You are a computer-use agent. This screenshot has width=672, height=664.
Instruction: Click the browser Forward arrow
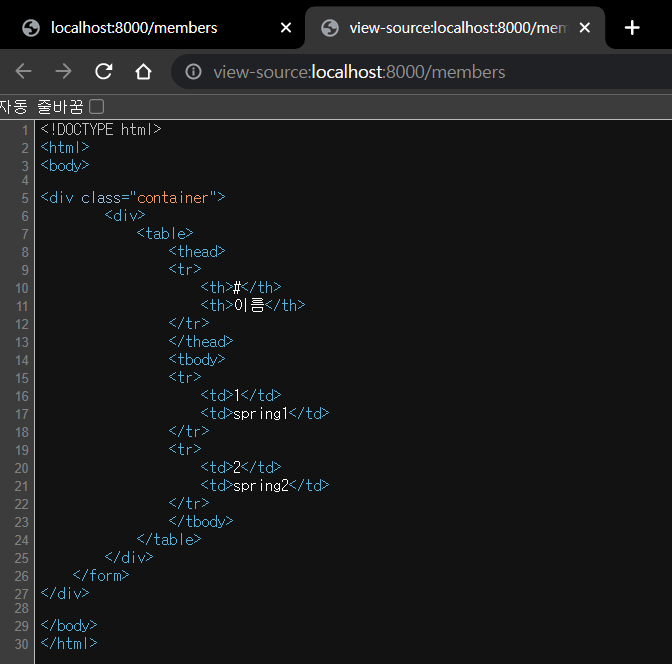point(63,71)
